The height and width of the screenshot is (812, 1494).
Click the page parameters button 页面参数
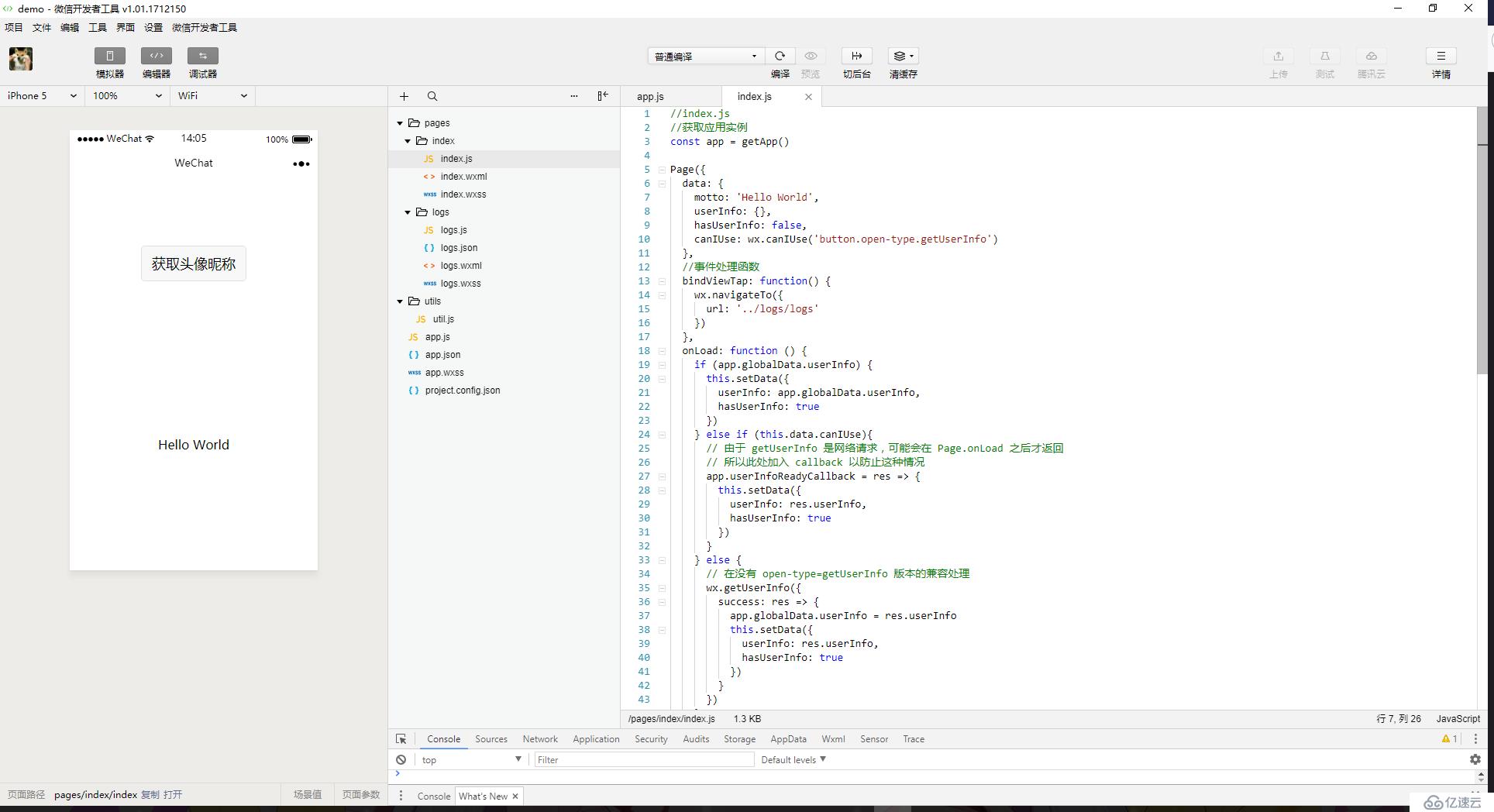(361, 795)
